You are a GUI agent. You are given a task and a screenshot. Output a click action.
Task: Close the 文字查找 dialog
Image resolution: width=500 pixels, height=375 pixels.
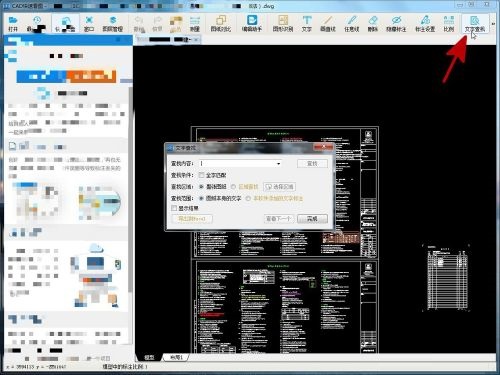coord(323,147)
